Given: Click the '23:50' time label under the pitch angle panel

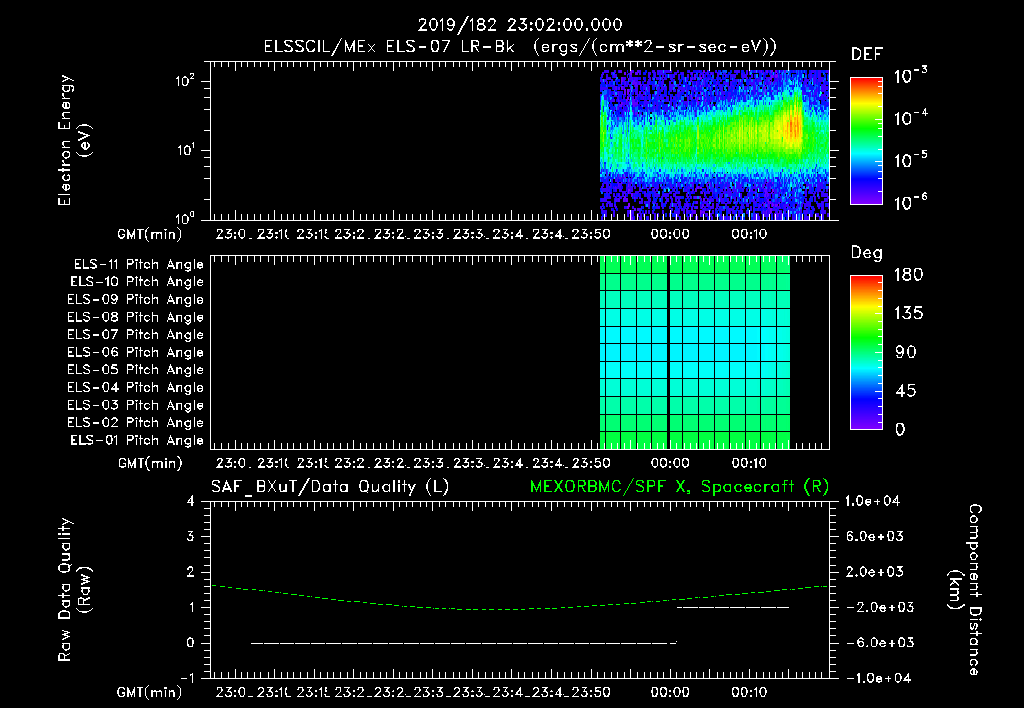Looking at the screenshot, I should click(x=591, y=463).
